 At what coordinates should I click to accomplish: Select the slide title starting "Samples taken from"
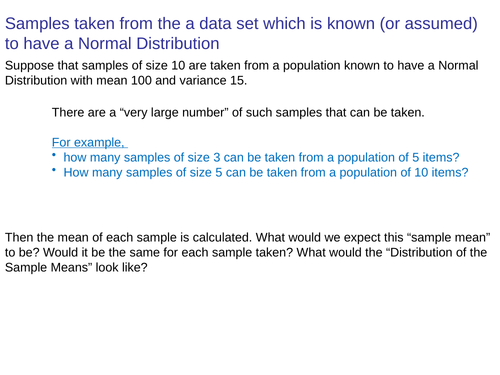[x=241, y=33]
